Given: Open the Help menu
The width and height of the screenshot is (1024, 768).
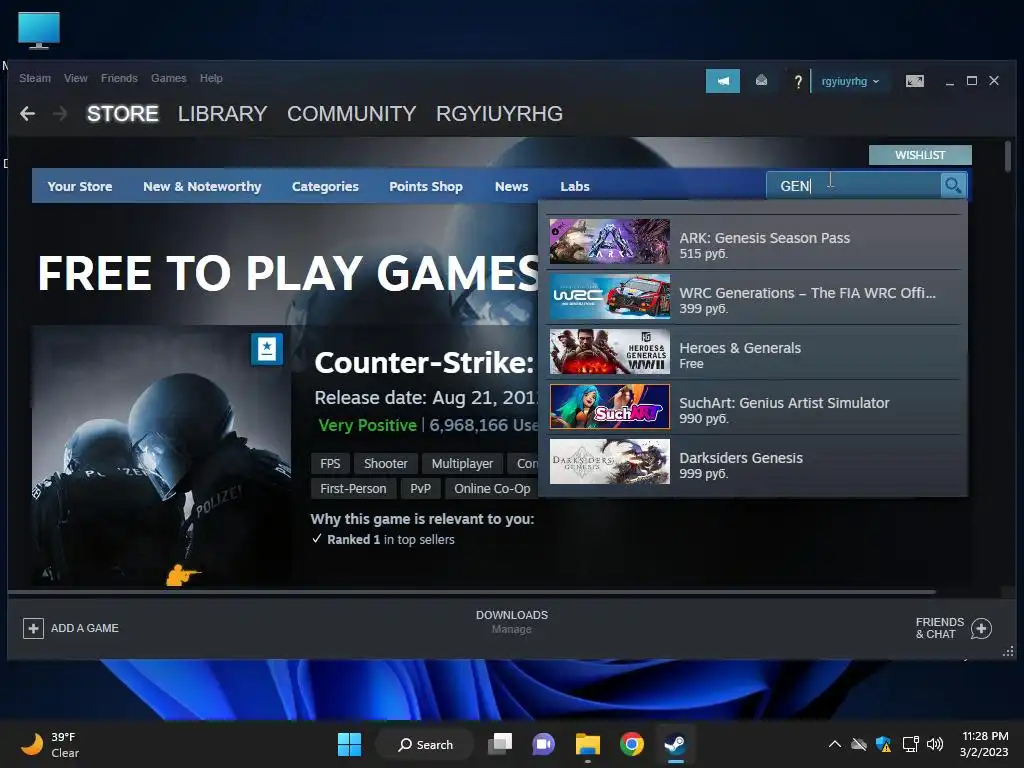Looking at the screenshot, I should 211,78.
